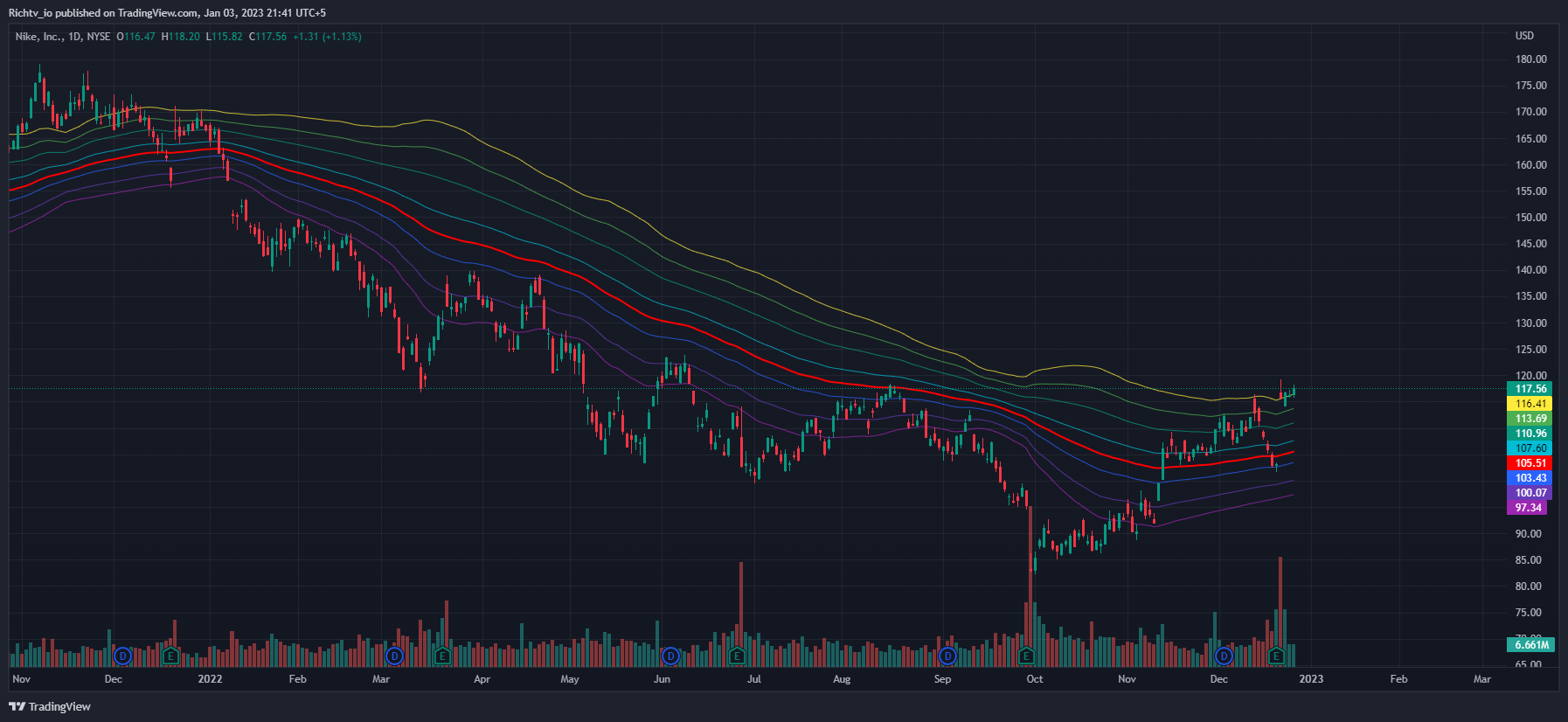The width and height of the screenshot is (1568, 722).
Task: Click the 130.00 level on price axis
Action: pos(1531,323)
